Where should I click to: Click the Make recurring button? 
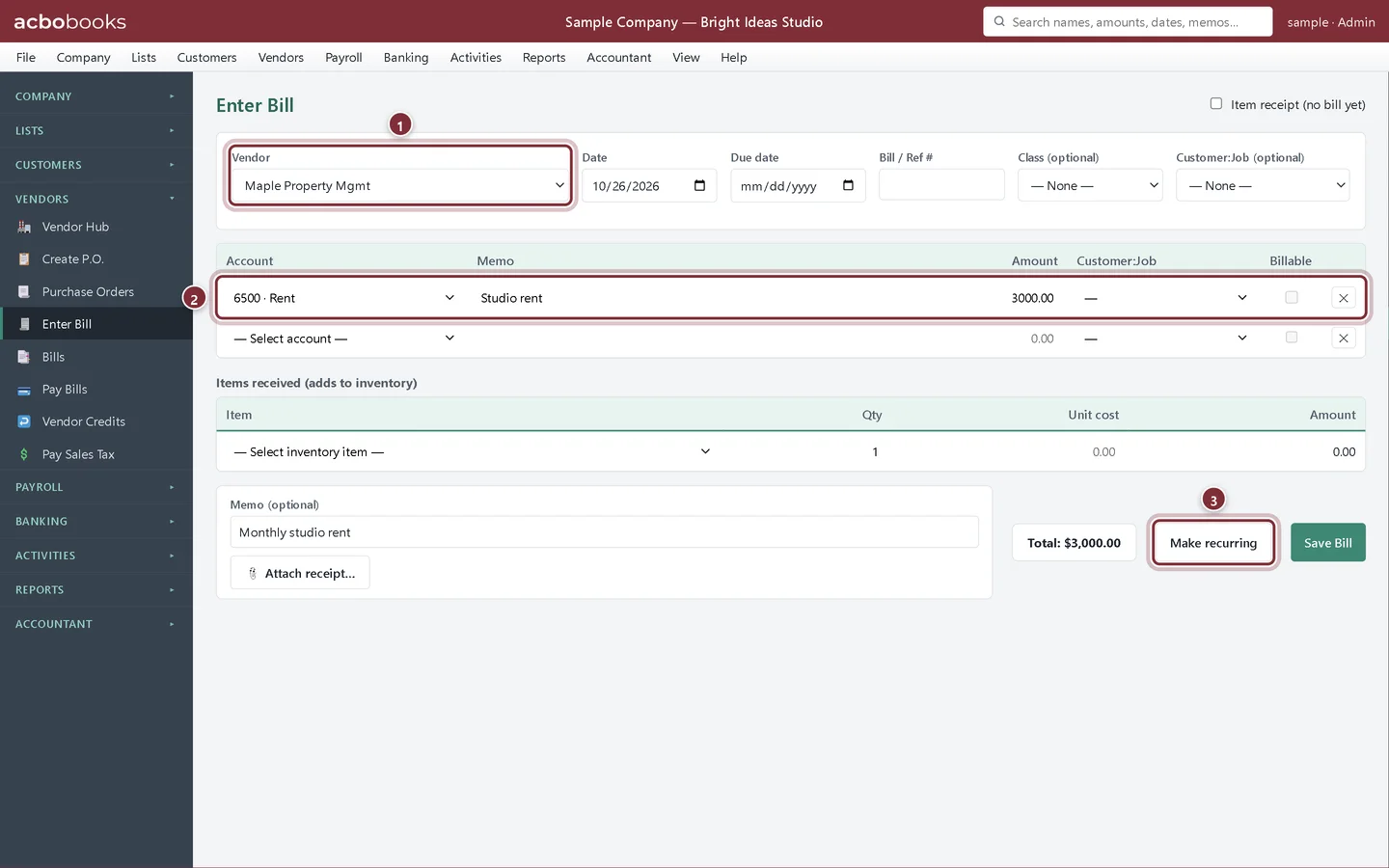(x=1213, y=543)
